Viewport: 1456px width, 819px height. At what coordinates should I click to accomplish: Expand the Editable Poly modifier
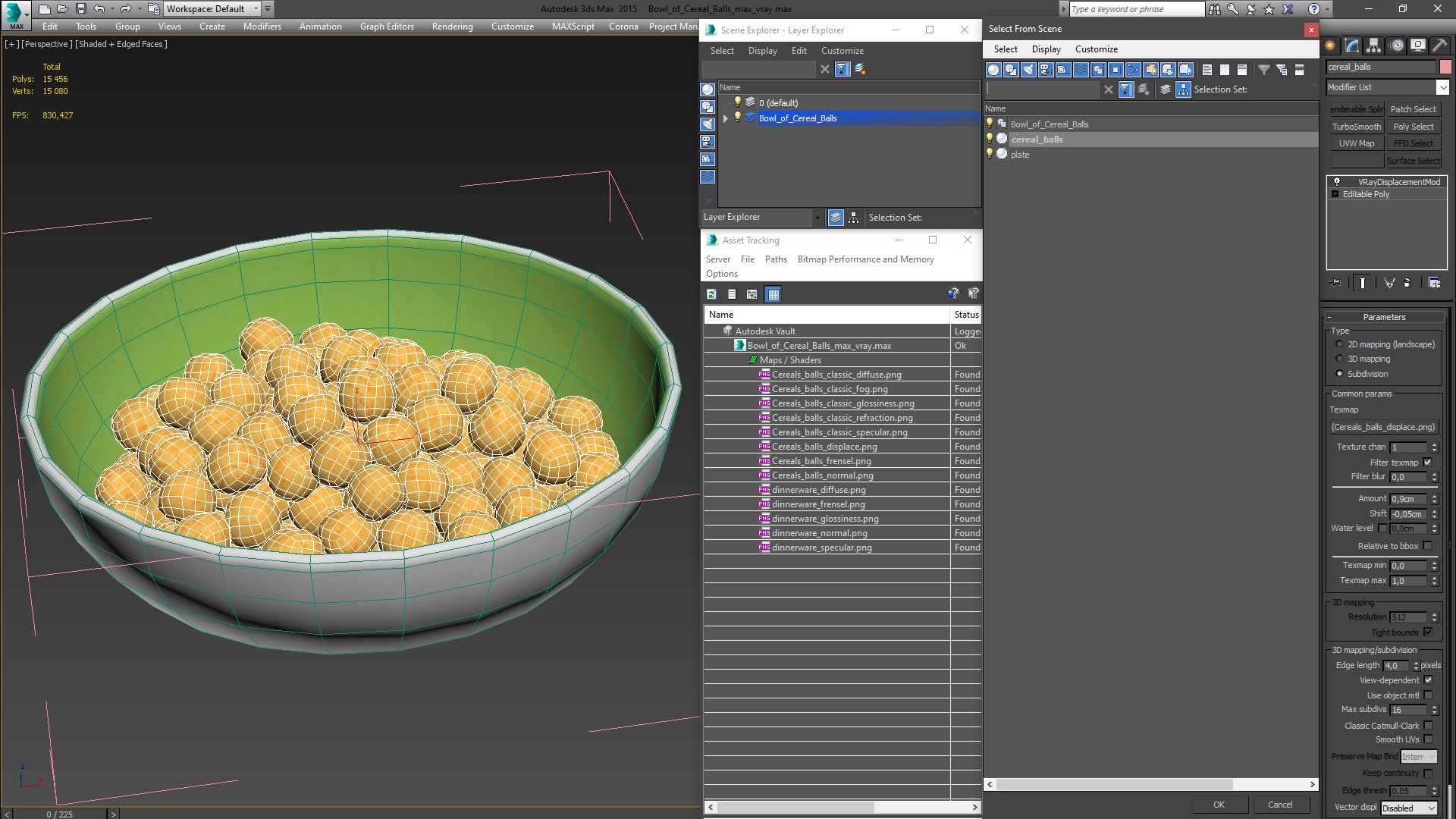coord(1335,194)
